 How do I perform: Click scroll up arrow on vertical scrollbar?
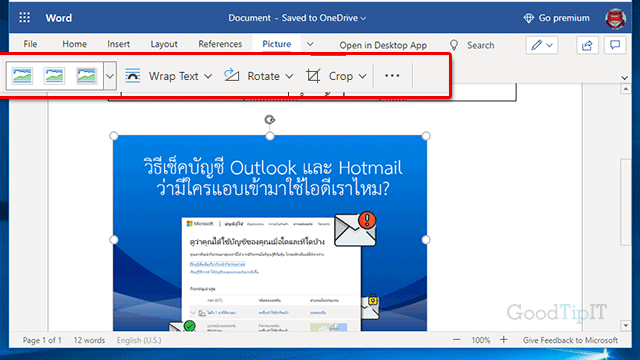click(625, 89)
